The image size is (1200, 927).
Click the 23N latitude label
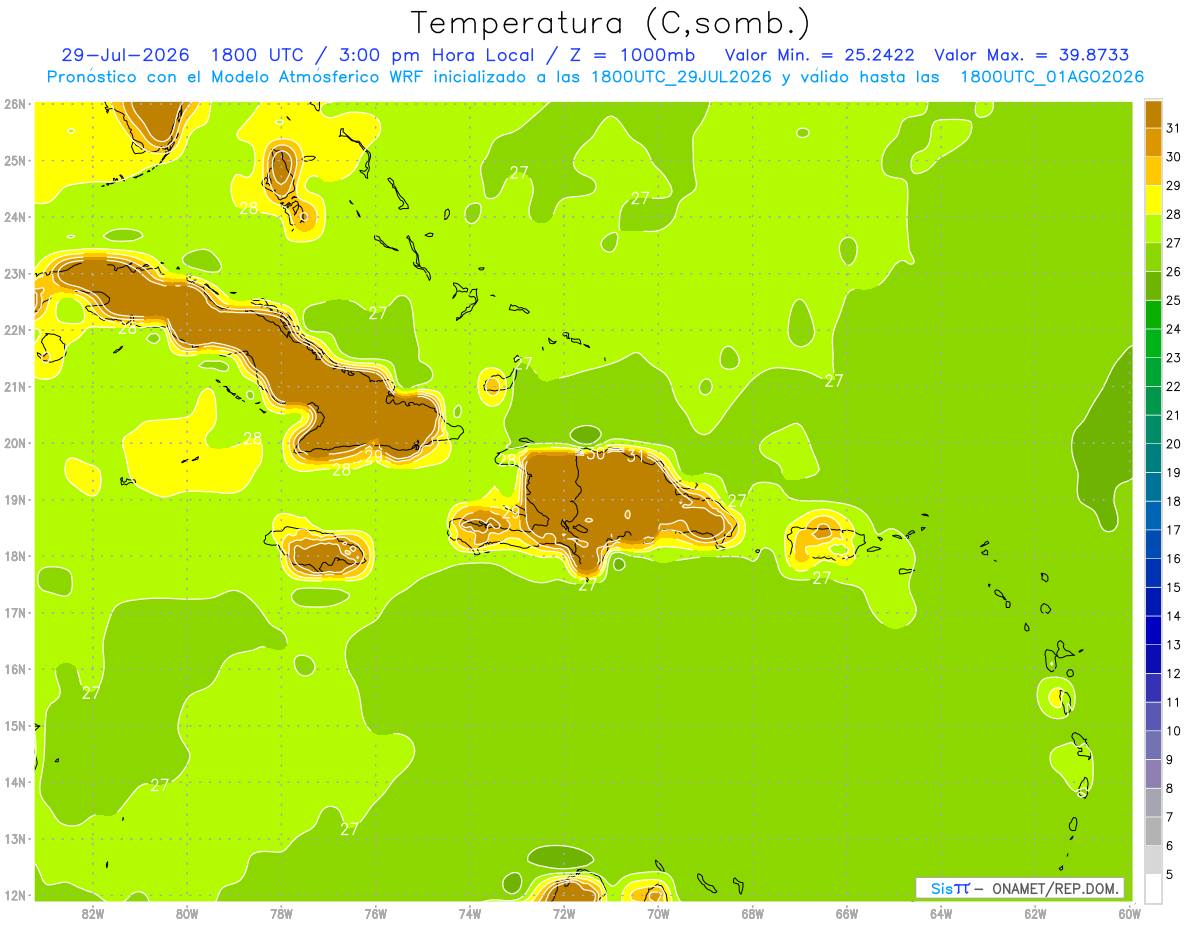point(15,273)
